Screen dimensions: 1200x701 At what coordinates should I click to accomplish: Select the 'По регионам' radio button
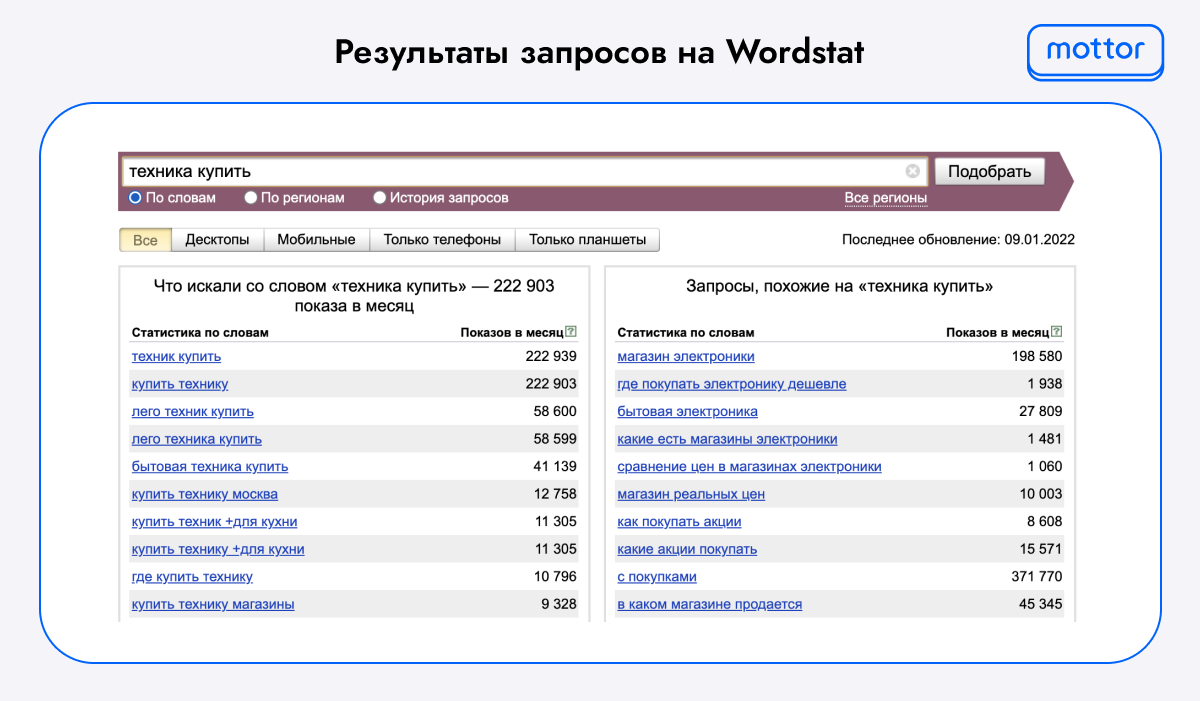click(x=251, y=198)
